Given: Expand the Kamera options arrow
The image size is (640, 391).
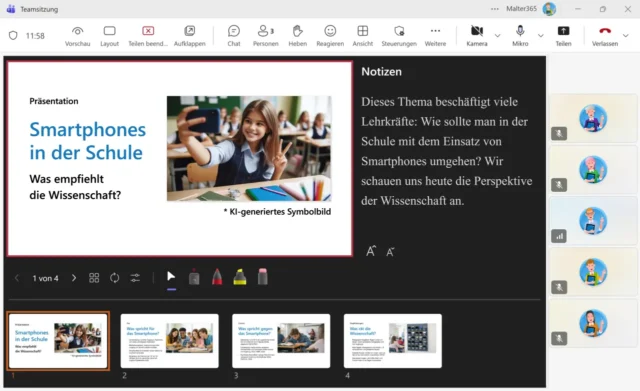Looking at the screenshot, I should (498, 36).
